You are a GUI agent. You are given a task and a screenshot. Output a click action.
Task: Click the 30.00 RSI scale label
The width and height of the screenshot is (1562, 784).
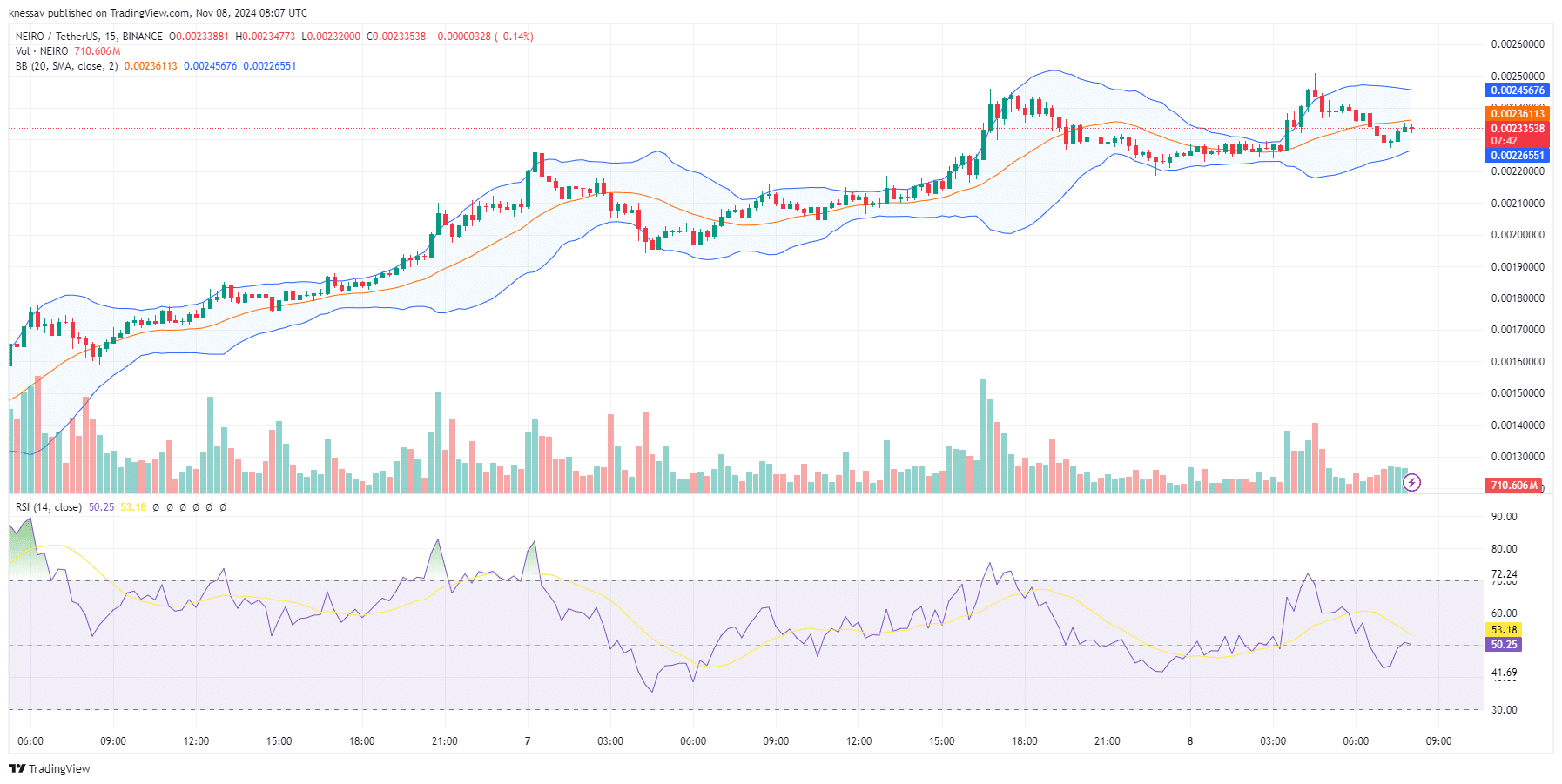pos(1504,710)
